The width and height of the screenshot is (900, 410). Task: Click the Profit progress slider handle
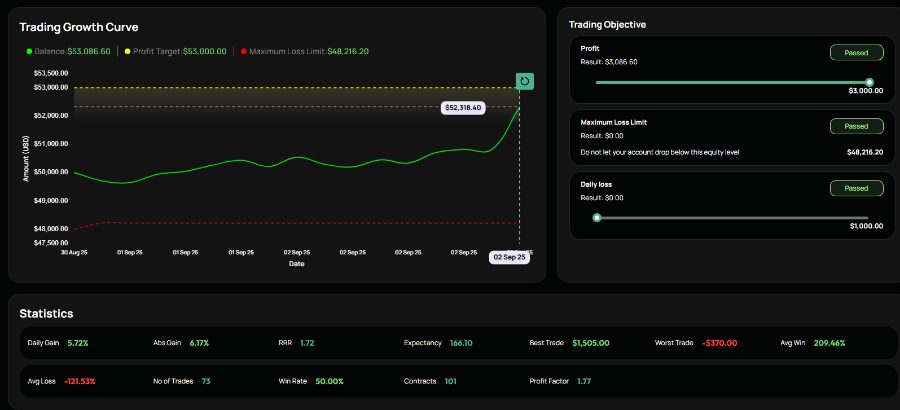[869, 82]
